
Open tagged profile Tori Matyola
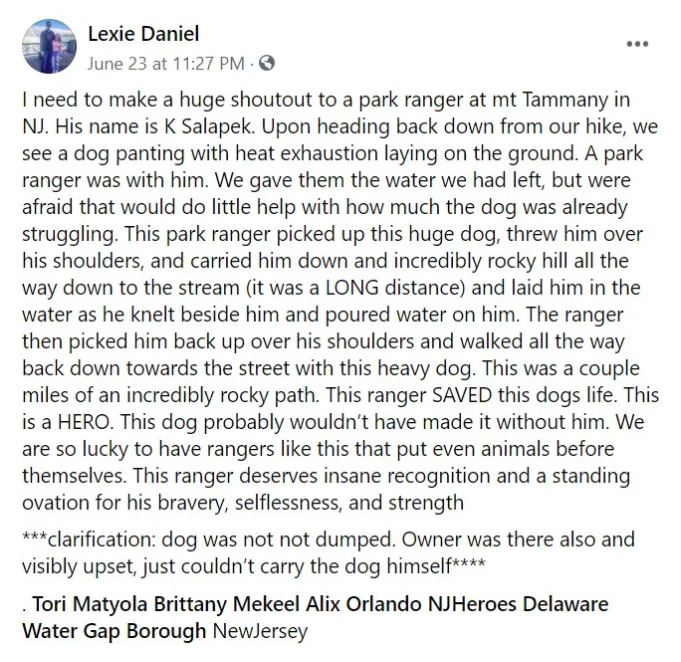(x=91, y=604)
